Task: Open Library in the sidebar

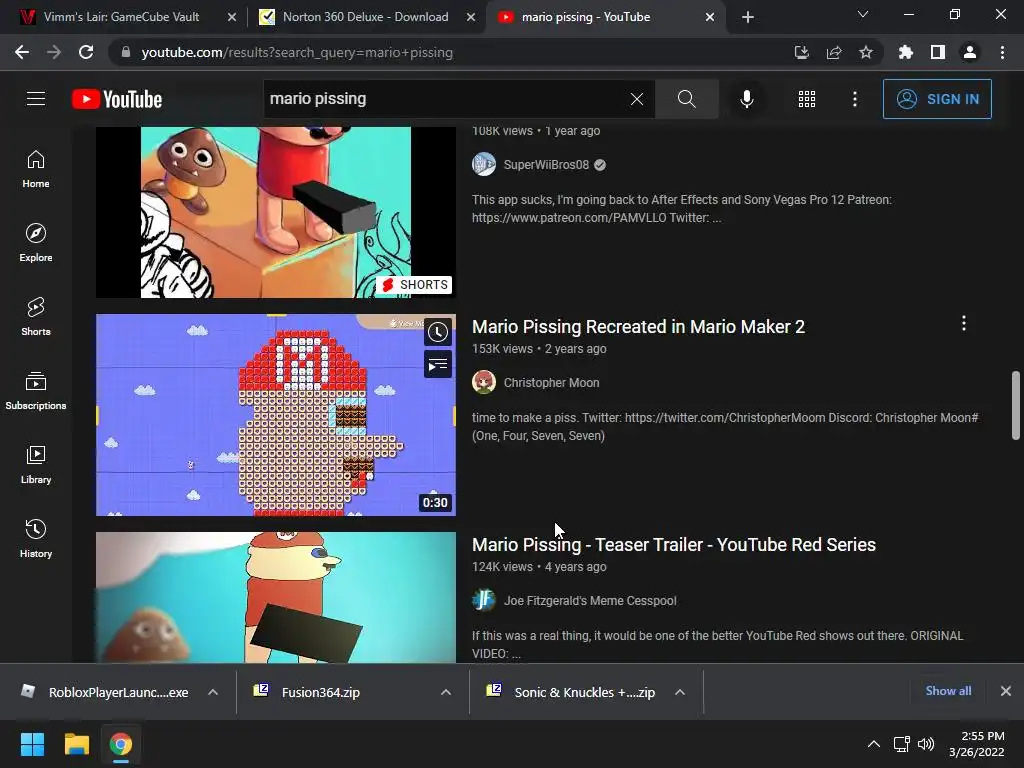Action: pyautogui.click(x=36, y=464)
